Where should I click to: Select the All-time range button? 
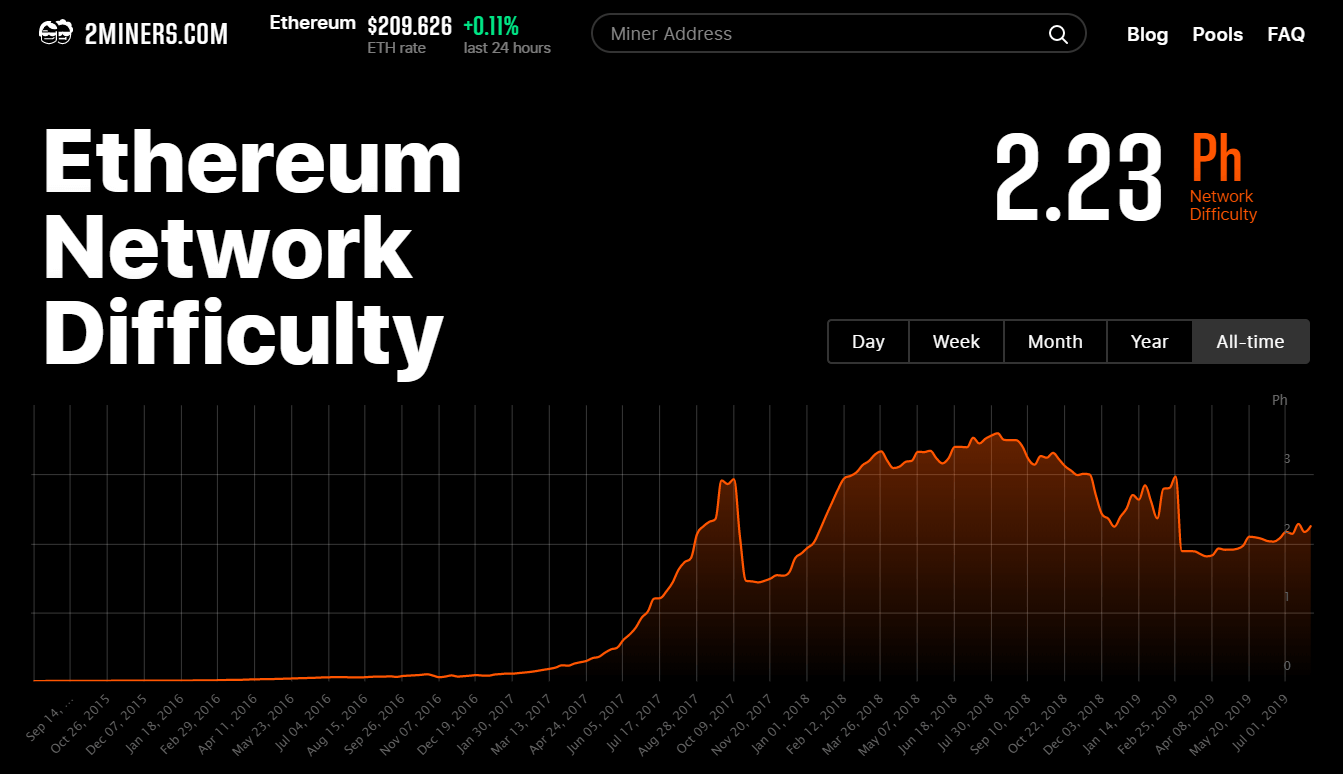(1250, 342)
